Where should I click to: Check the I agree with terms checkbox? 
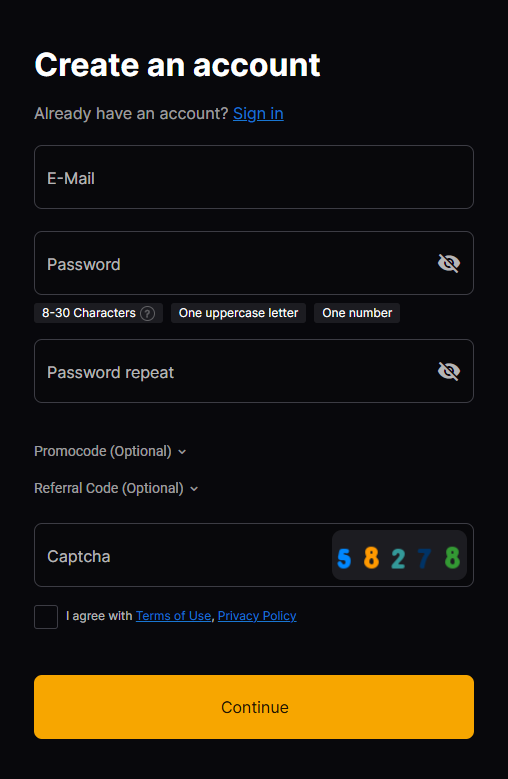pyautogui.click(x=46, y=617)
